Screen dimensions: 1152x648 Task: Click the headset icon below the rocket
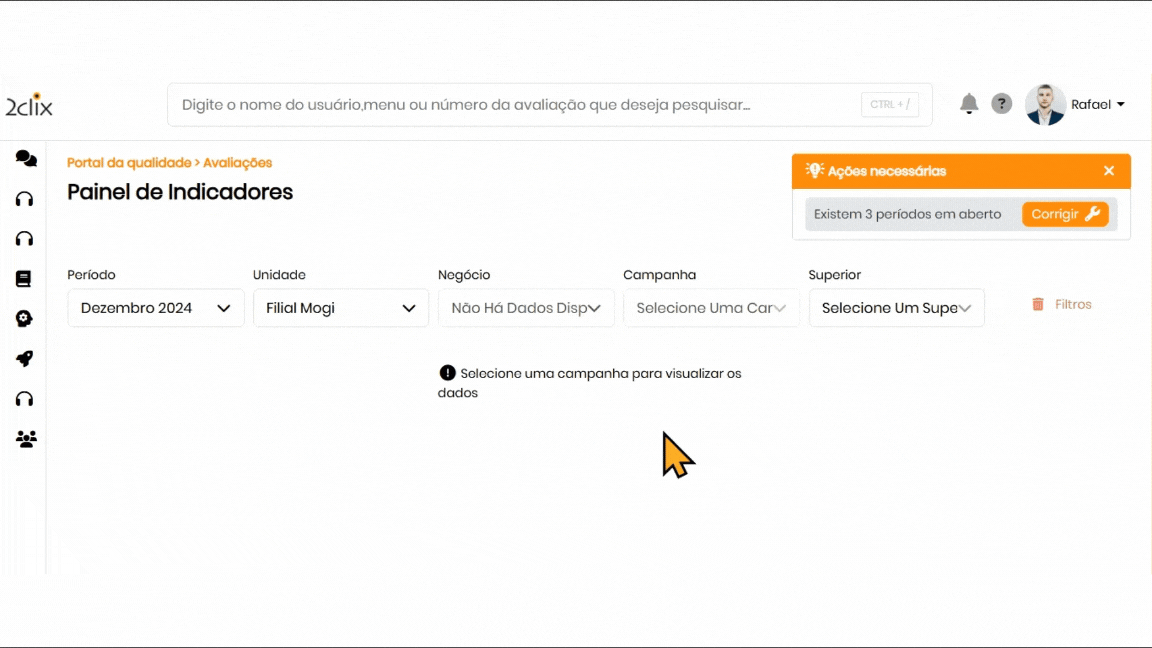click(25, 399)
